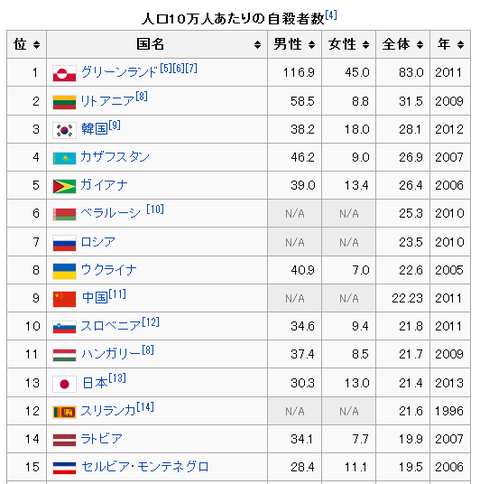Open footnote [7] next to グリーンランド
The height and width of the screenshot is (484, 480).
coord(192,68)
